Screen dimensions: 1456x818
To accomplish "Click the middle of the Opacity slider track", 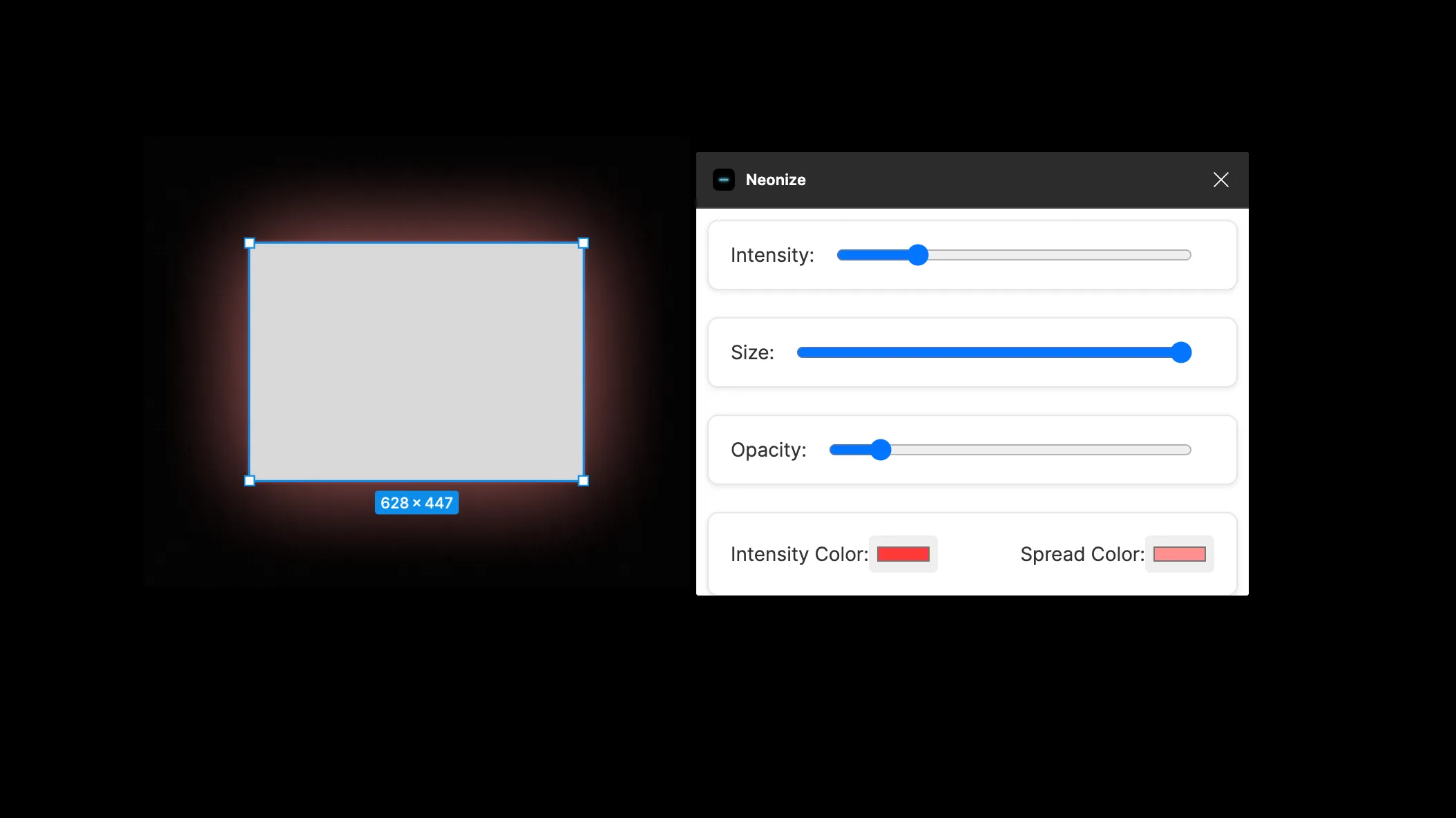I will click(x=1010, y=450).
